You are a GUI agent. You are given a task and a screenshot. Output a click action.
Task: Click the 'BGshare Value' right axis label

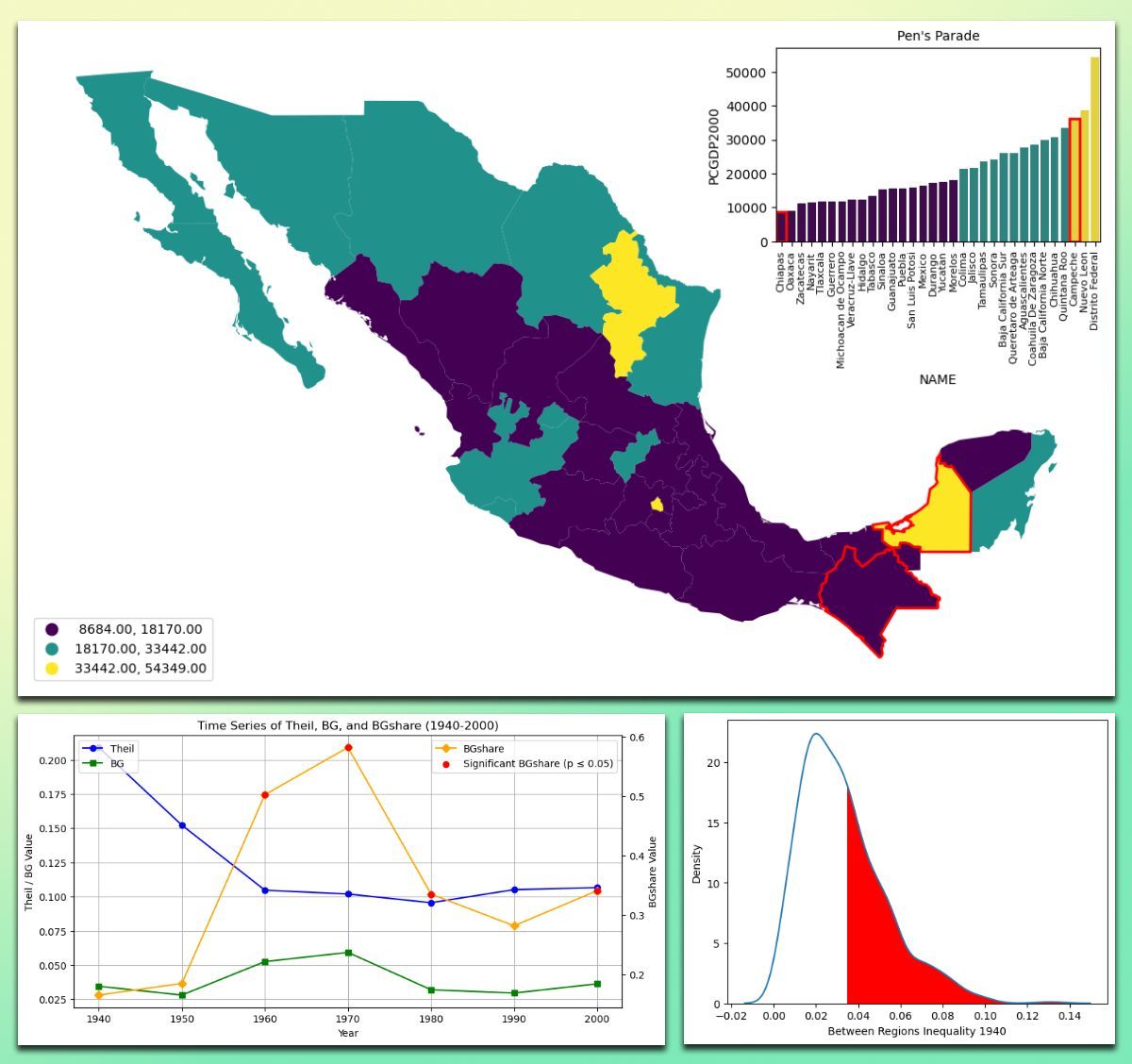[652, 873]
